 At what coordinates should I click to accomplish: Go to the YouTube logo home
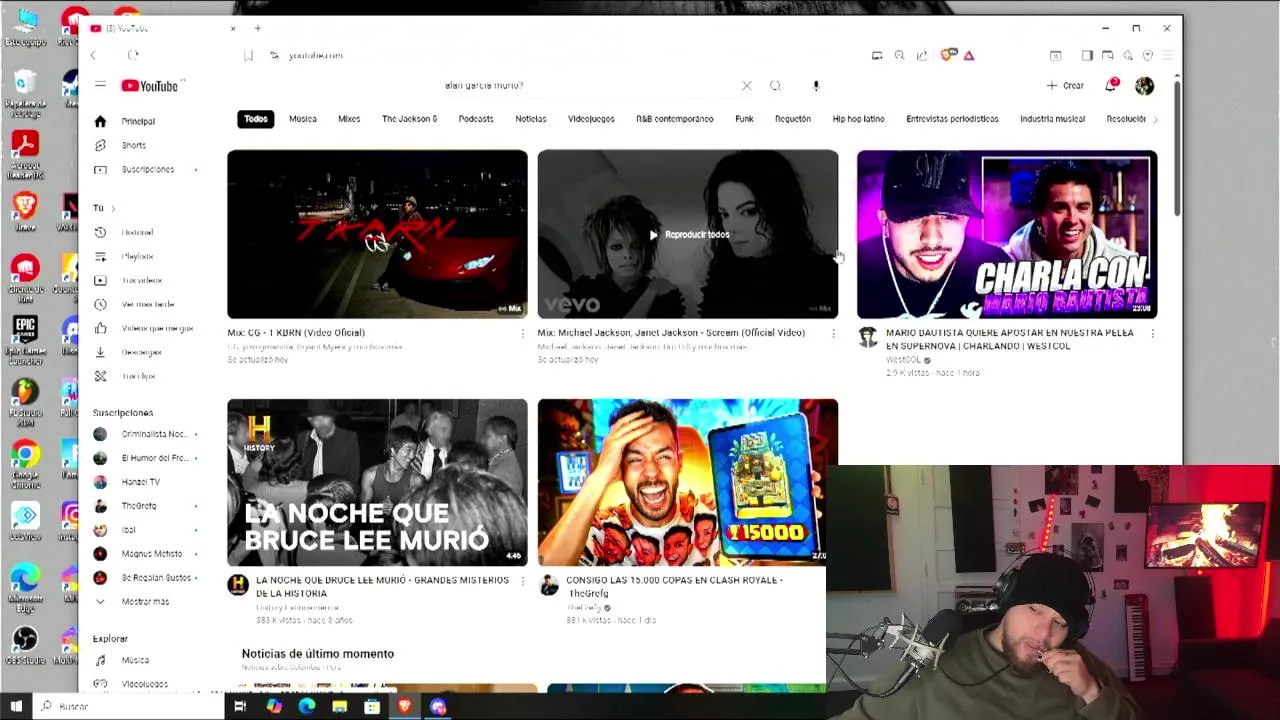(150, 86)
